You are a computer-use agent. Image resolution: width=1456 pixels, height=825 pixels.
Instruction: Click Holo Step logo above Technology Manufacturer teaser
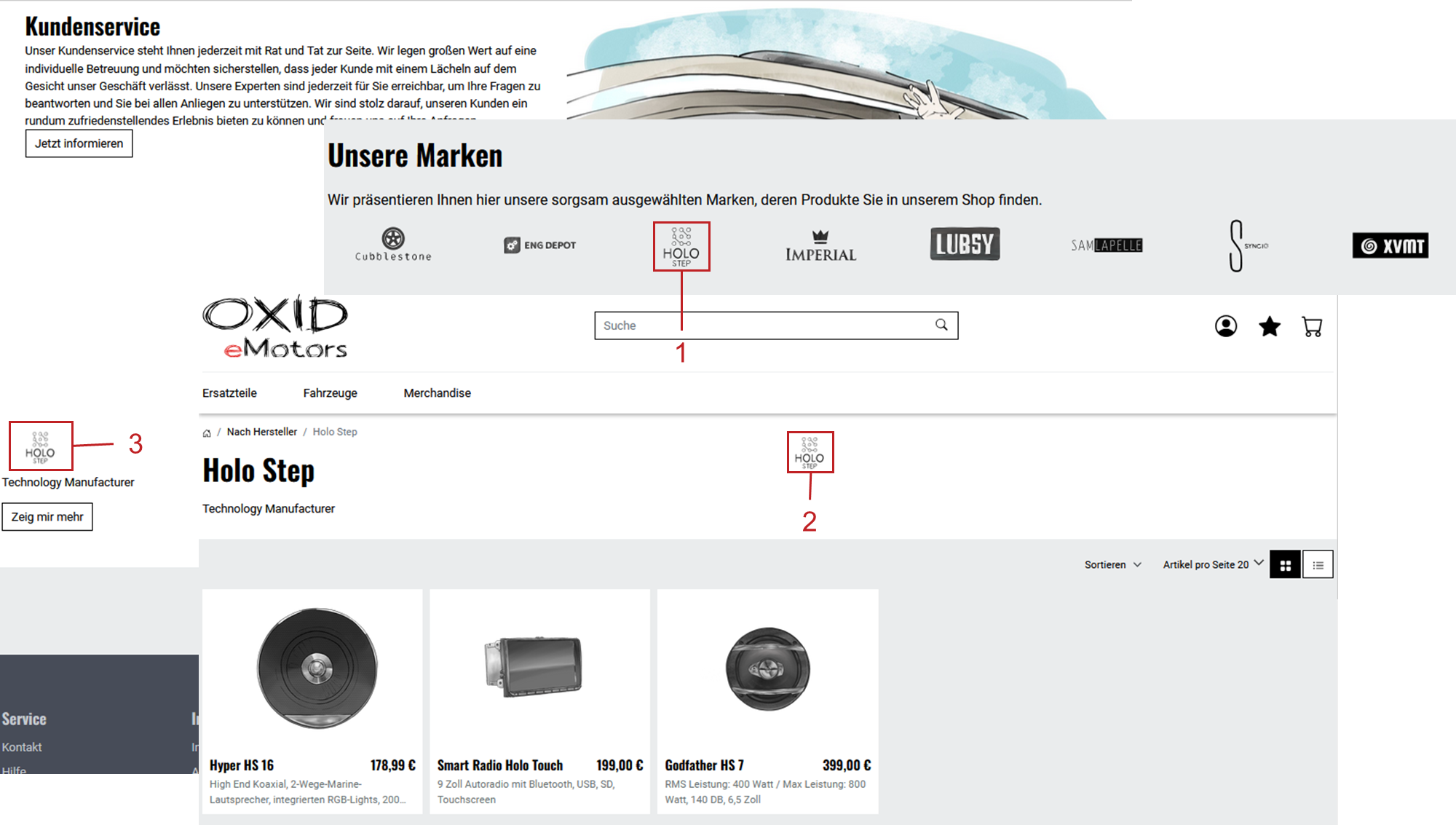click(x=40, y=446)
